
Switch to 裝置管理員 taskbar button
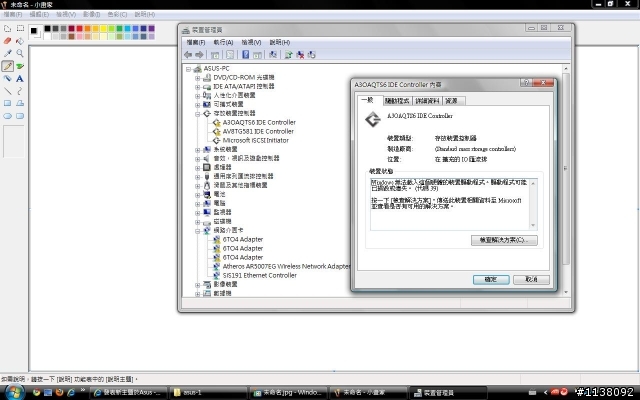[x=448, y=392]
